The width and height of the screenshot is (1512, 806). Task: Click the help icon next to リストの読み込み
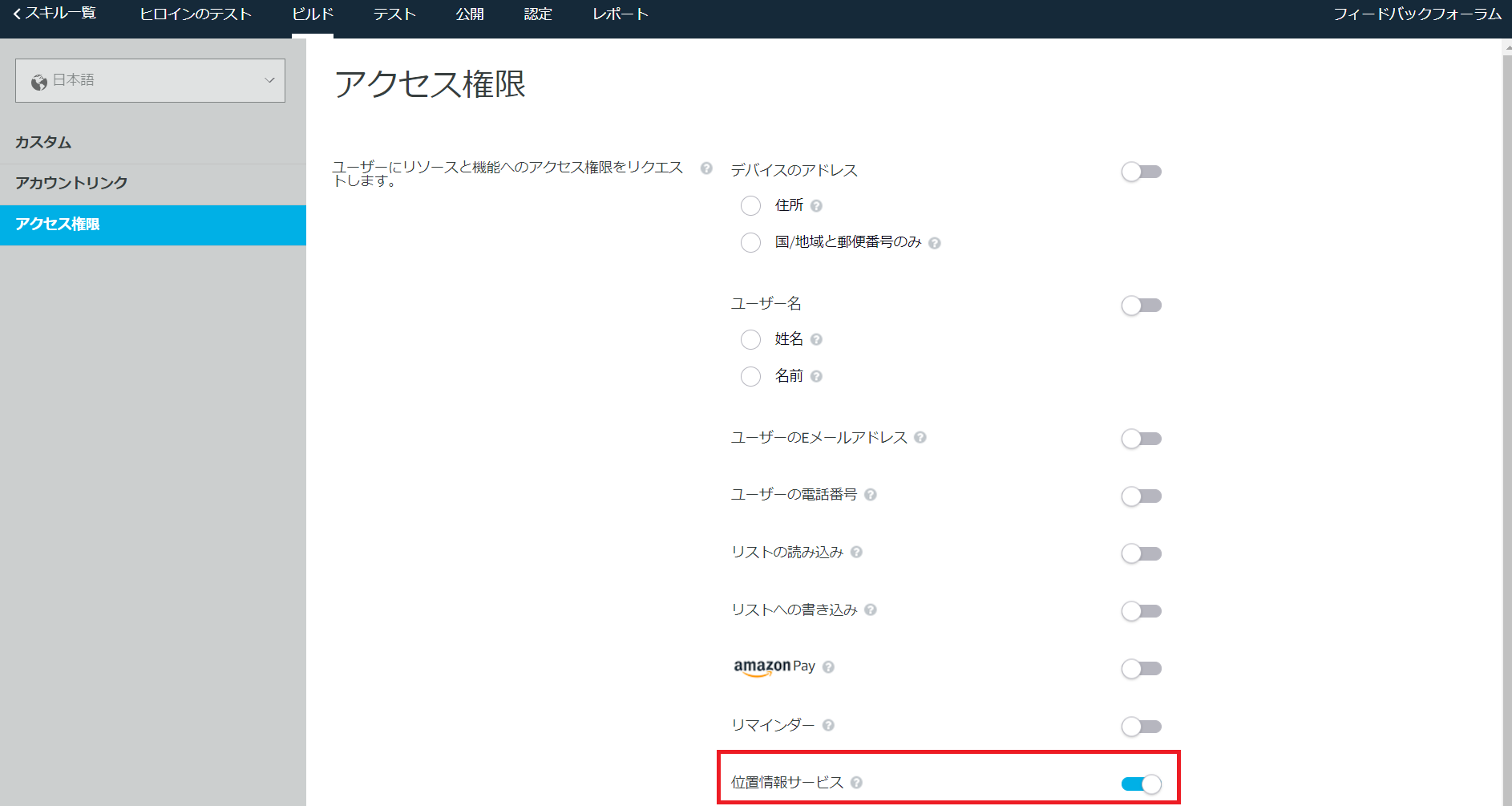[x=856, y=553]
